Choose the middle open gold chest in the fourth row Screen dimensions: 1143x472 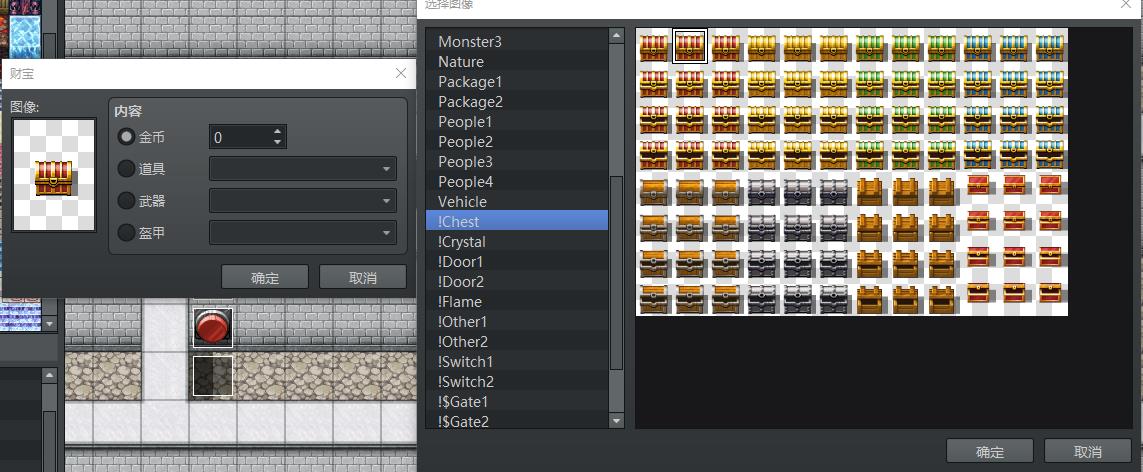pos(798,154)
